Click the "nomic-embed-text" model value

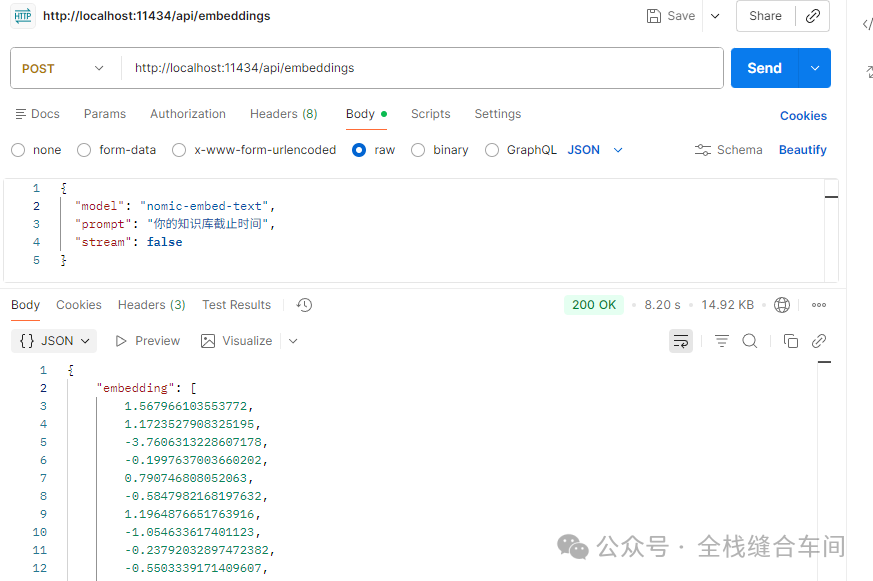(x=204, y=206)
